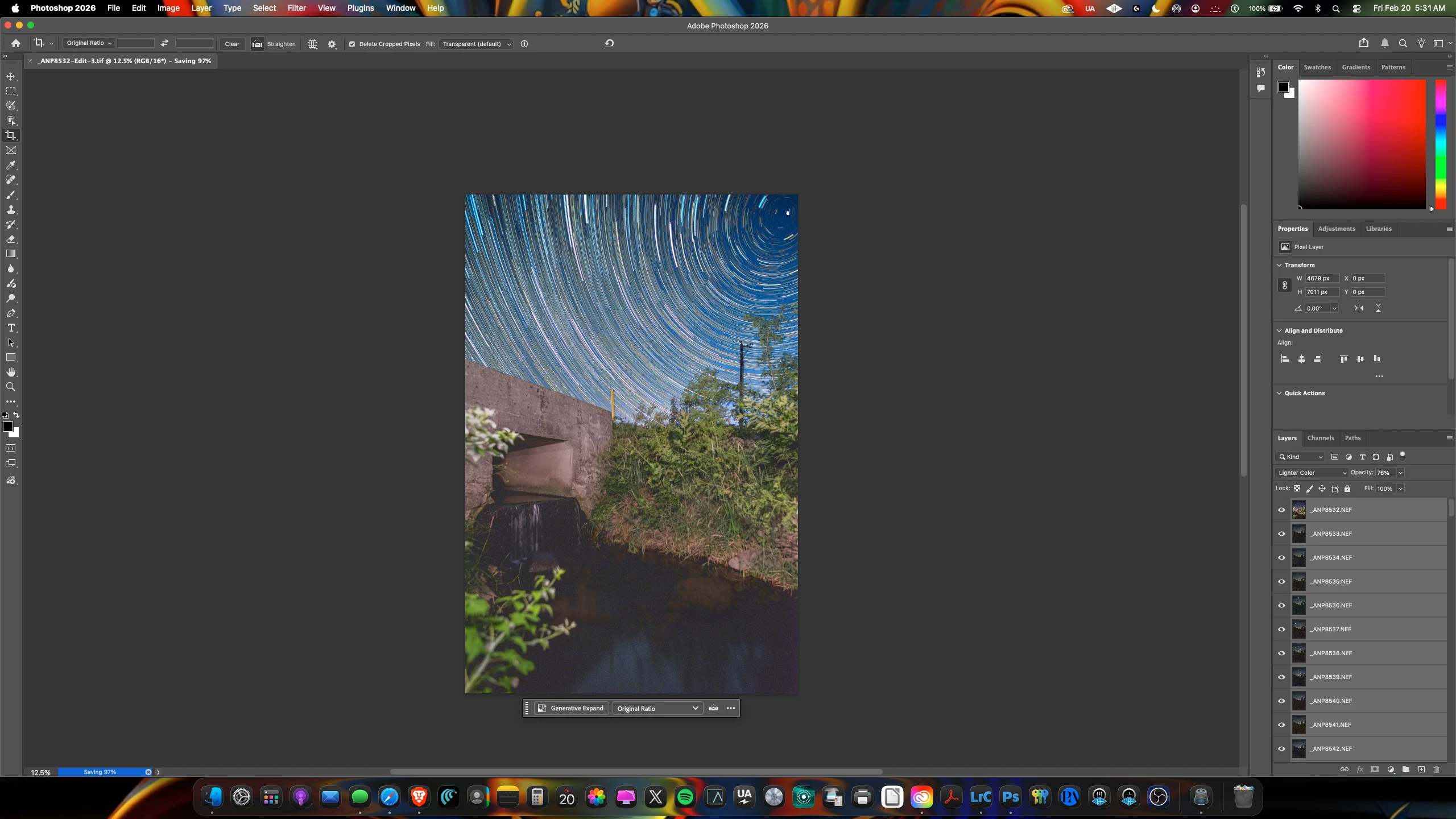Click the Straighten icon in options bar

click(x=258, y=44)
